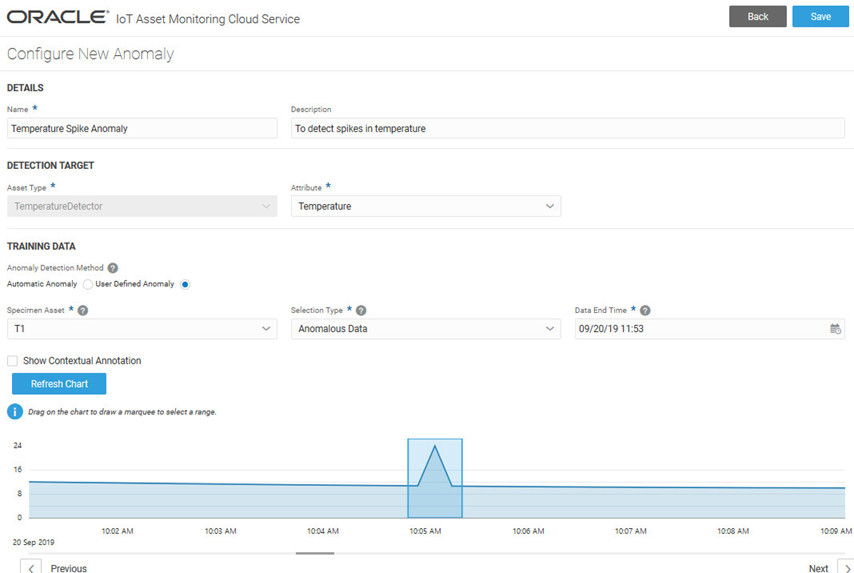This screenshot has width=854, height=573.
Task: Go to Previous chart range
Action: [69, 568]
